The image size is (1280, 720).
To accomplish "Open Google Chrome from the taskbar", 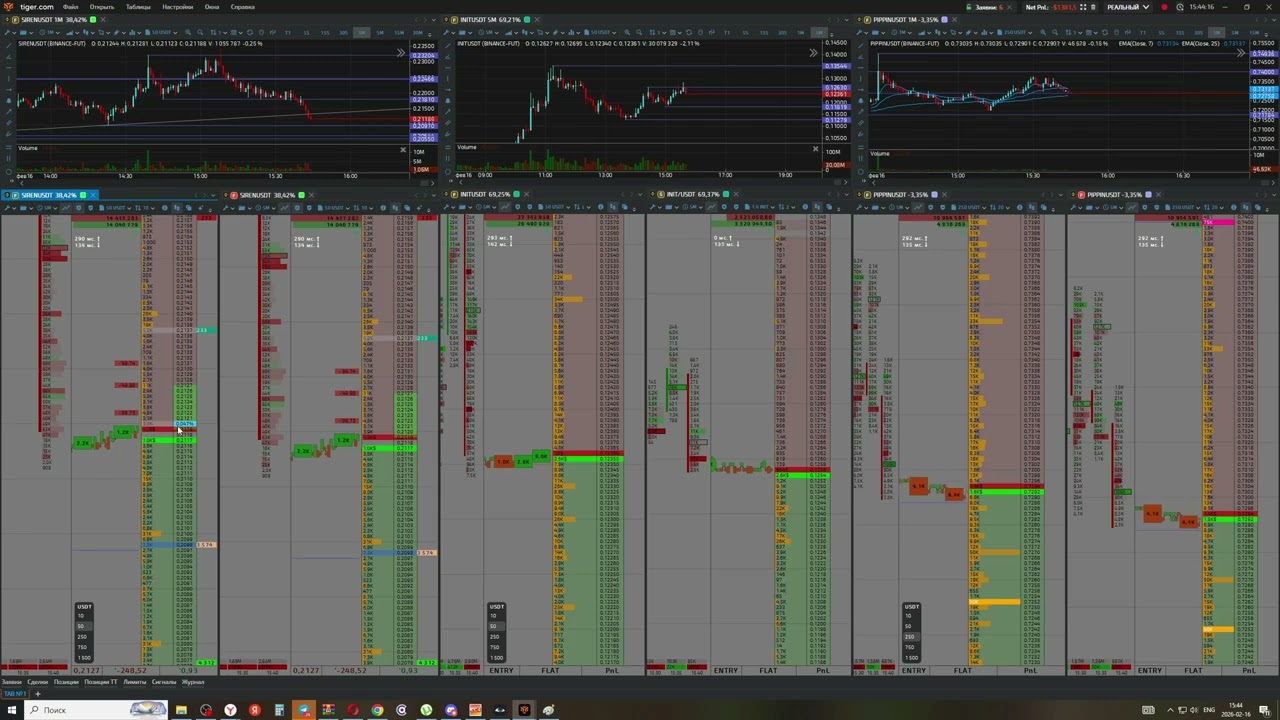I will (x=377, y=710).
